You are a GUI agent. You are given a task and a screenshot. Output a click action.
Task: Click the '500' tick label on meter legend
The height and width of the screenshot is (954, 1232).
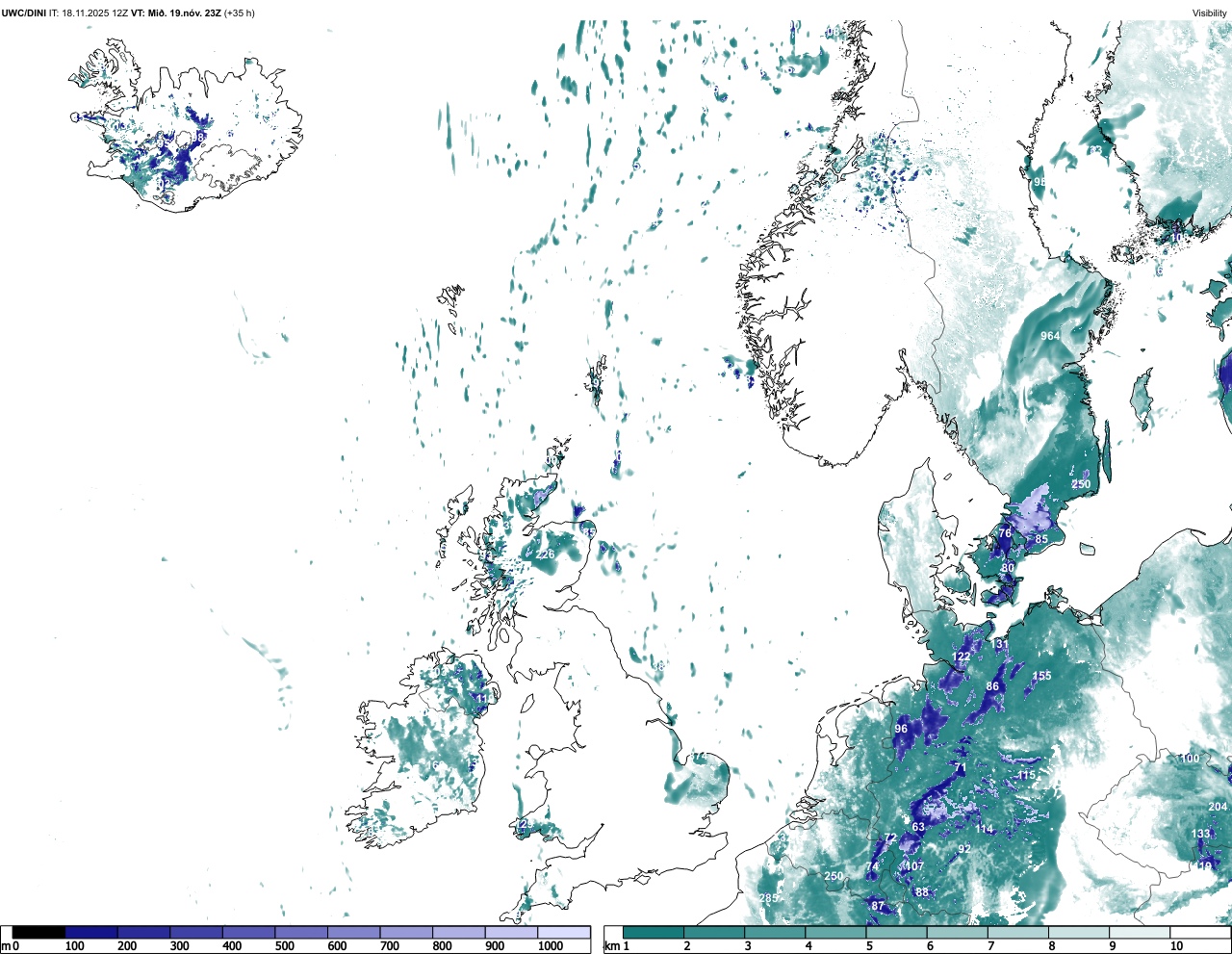coord(284,947)
